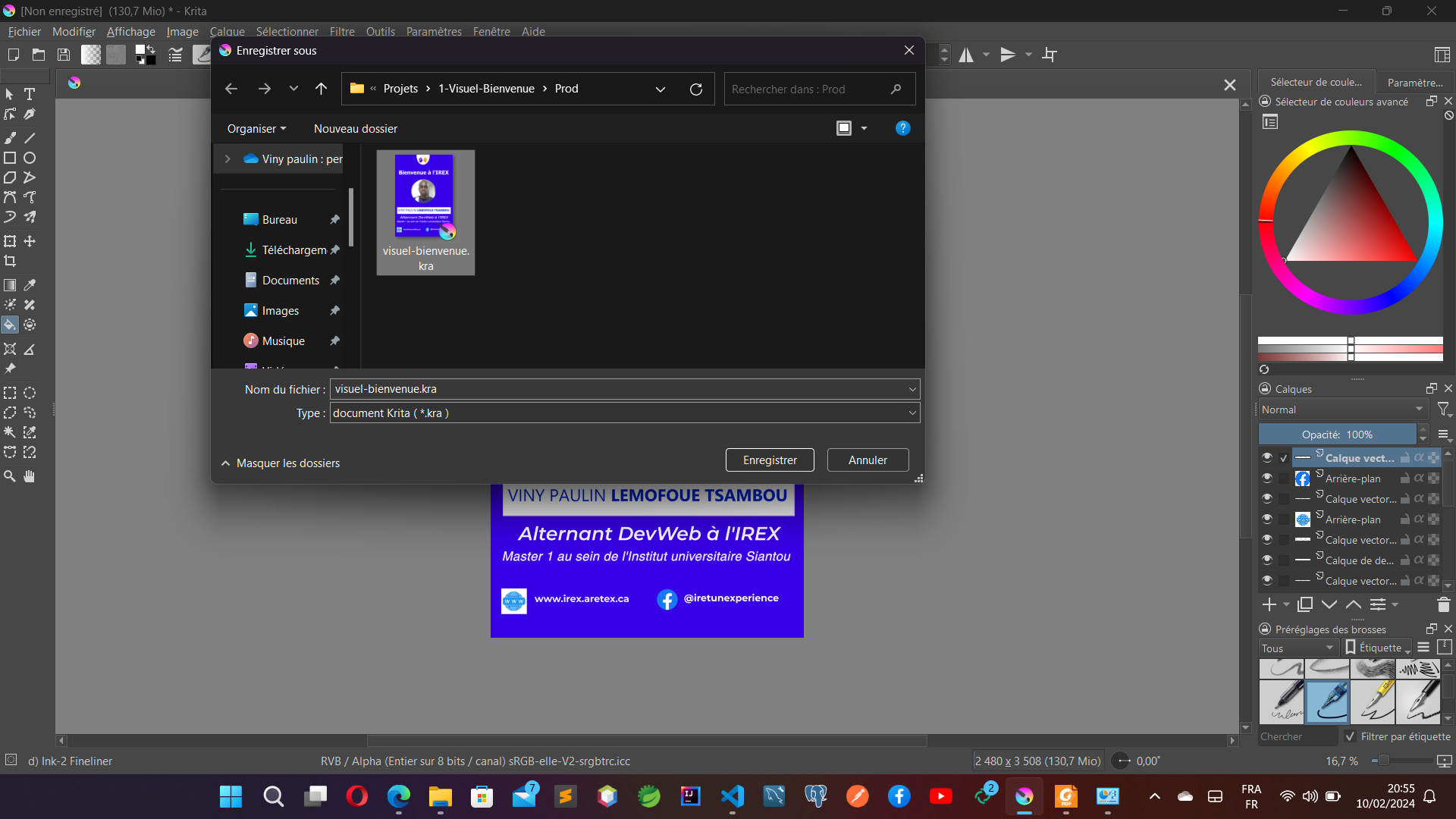Click the Open file toolbar icon
Image resolution: width=1456 pixels, height=819 pixels.
pos(39,55)
